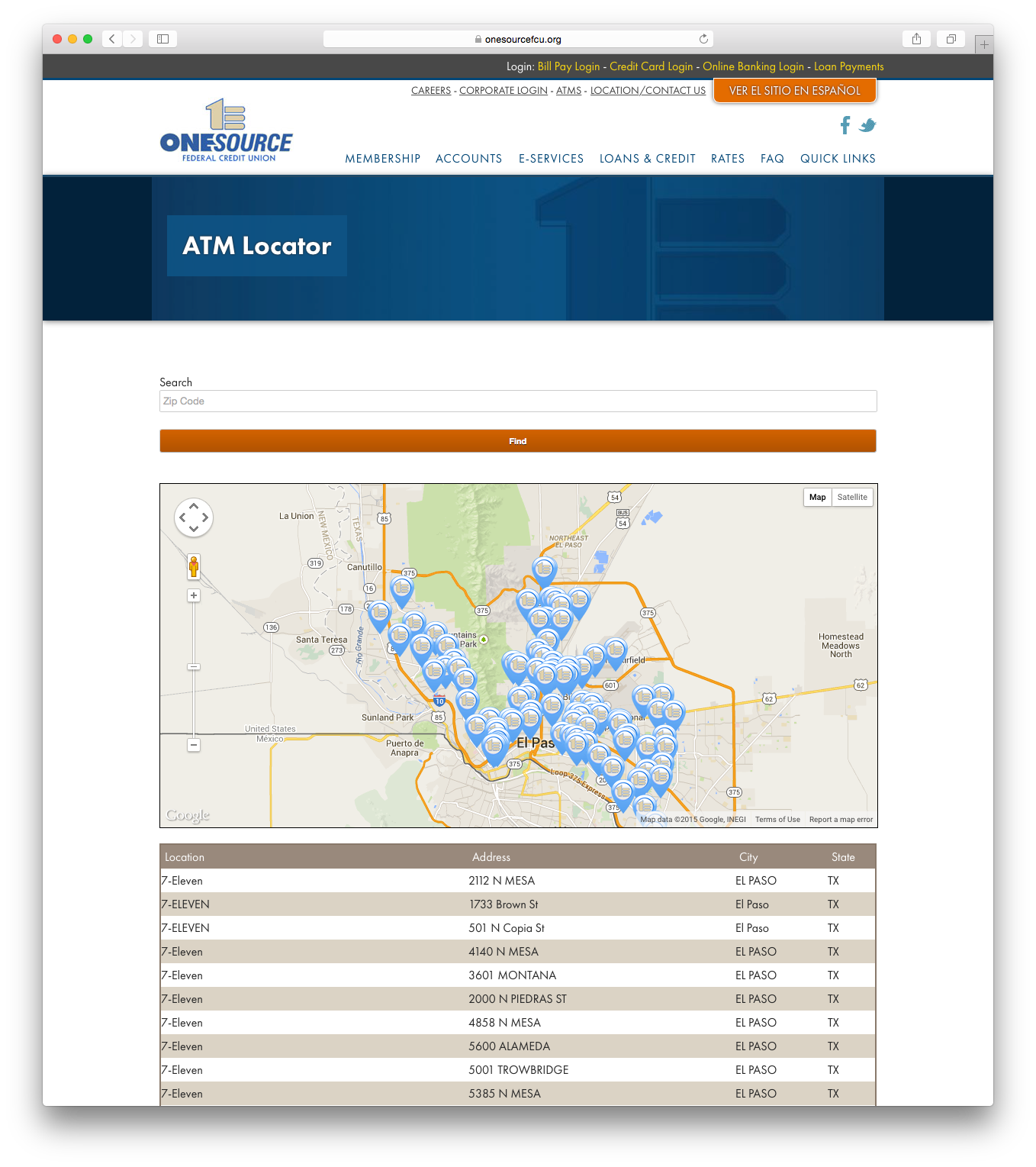Go forward with the Safari forward arrow
The width and height of the screenshot is (1036, 1167).
click(x=133, y=39)
